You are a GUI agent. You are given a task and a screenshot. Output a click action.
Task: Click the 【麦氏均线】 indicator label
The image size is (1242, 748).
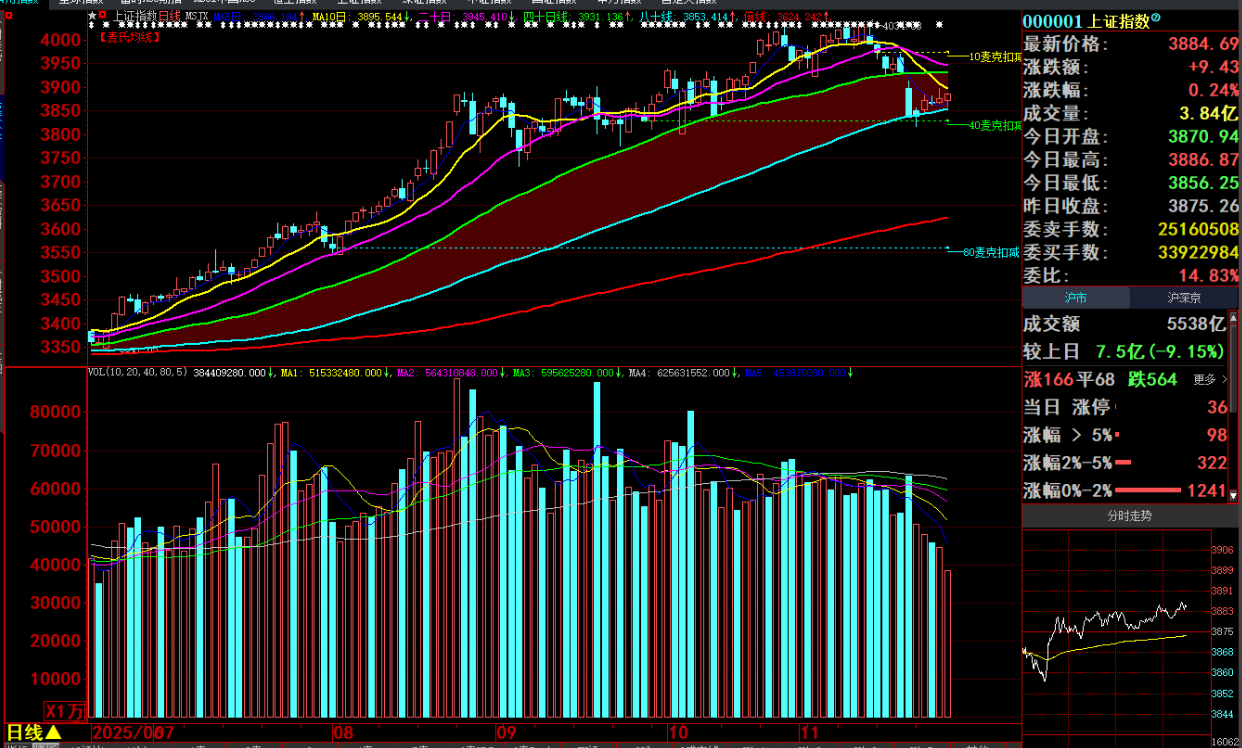click(130, 36)
